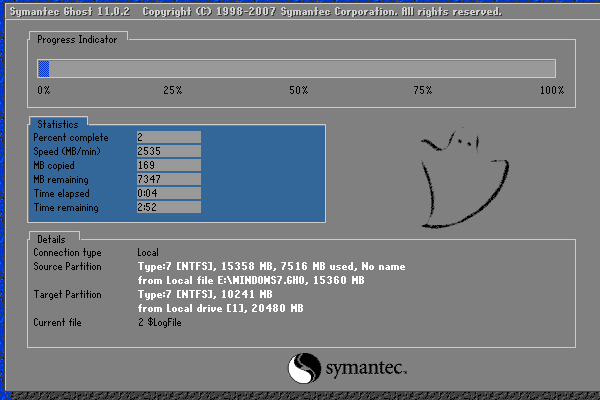Screen dimensions: 600x400
Task: Click the 50% progress marker label
Action: [x=298, y=90]
